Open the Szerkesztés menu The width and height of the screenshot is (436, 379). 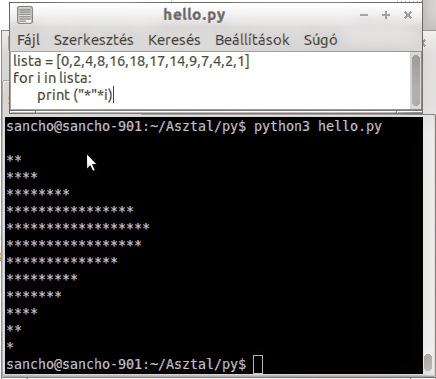(94, 40)
